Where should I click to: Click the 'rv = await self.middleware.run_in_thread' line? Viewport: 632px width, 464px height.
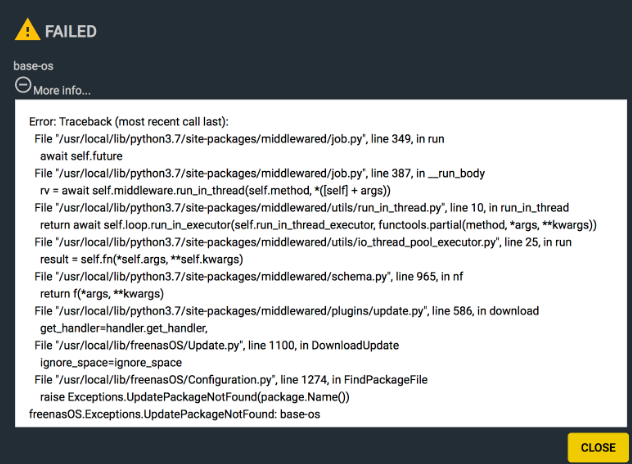pos(215,190)
